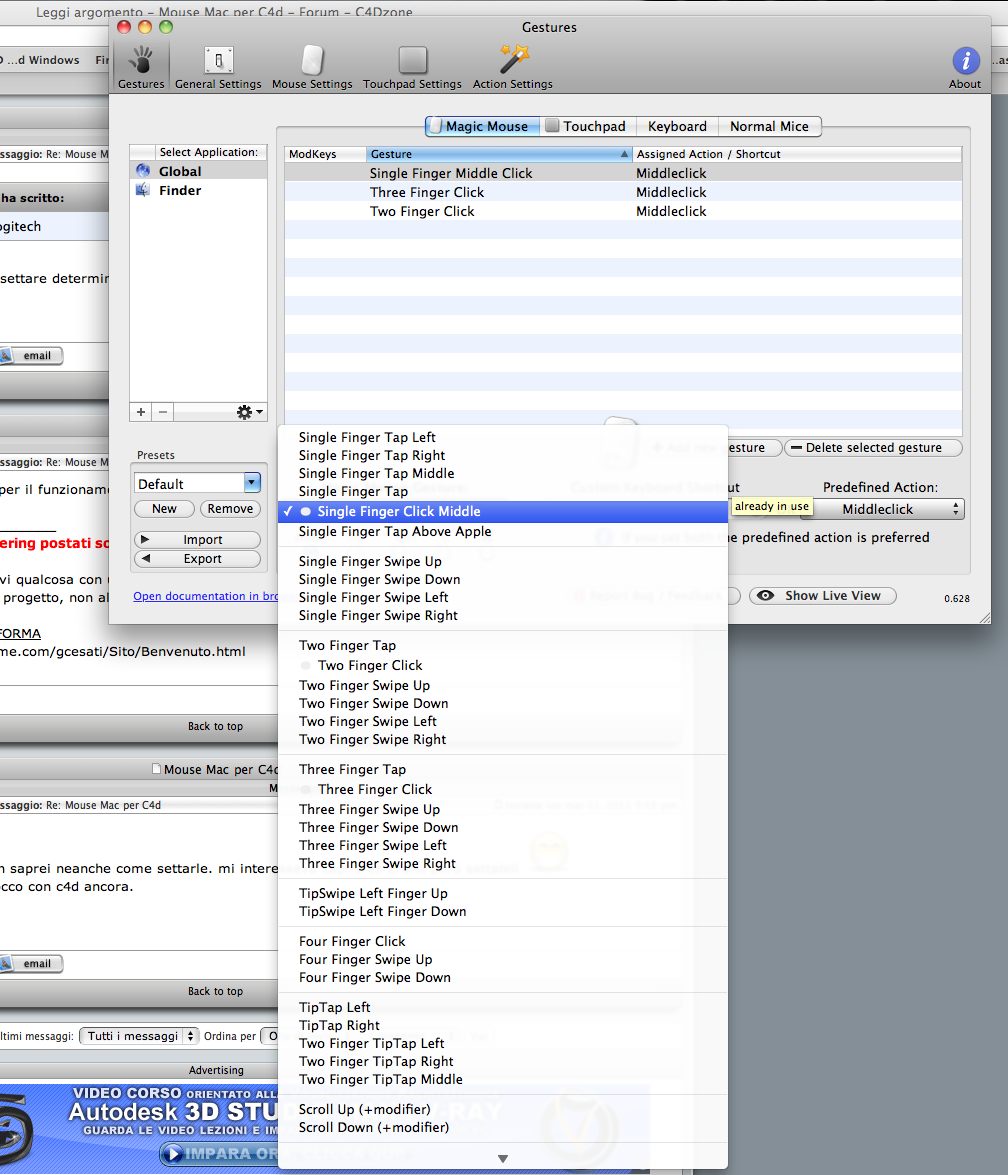Open the gear menu below the application list
The image size is (1008, 1175).
pos(250,412)
